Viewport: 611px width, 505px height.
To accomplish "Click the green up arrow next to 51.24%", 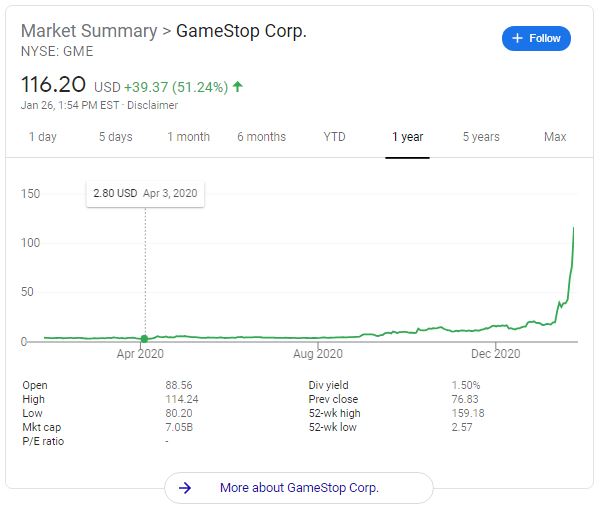I will [238, 87].
